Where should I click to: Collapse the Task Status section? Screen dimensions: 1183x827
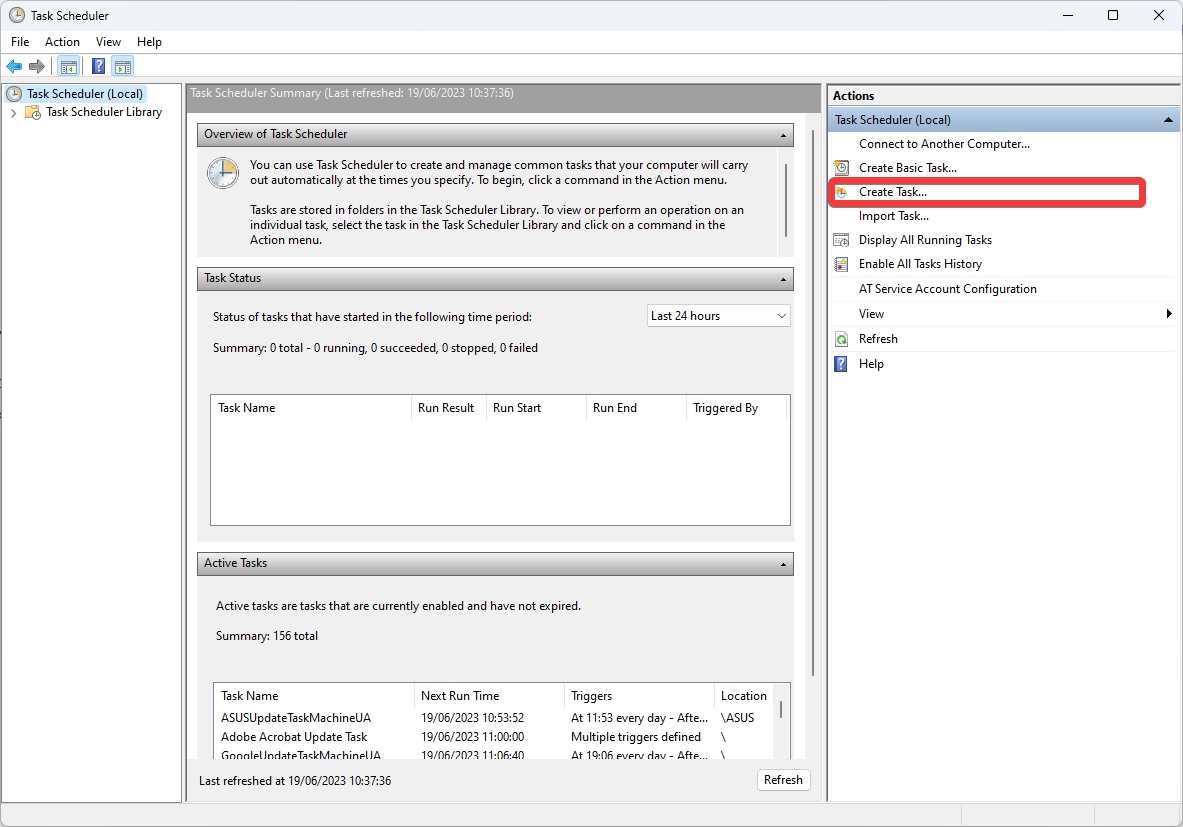783,279
